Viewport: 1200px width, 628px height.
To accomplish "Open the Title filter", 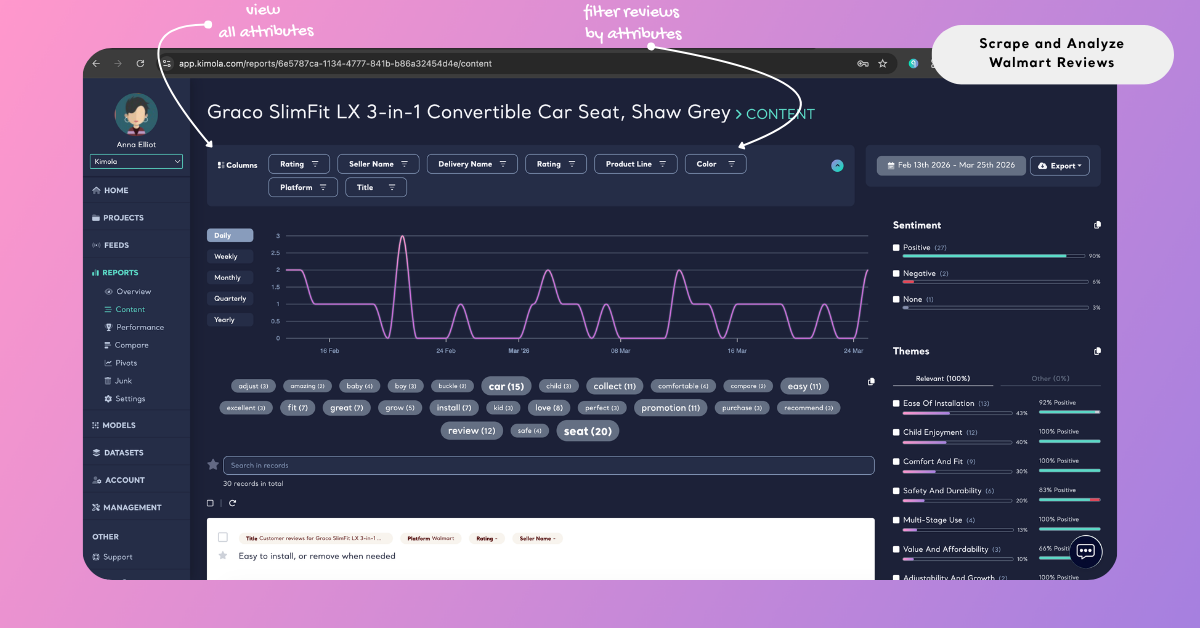I will (x=376, y=187).
